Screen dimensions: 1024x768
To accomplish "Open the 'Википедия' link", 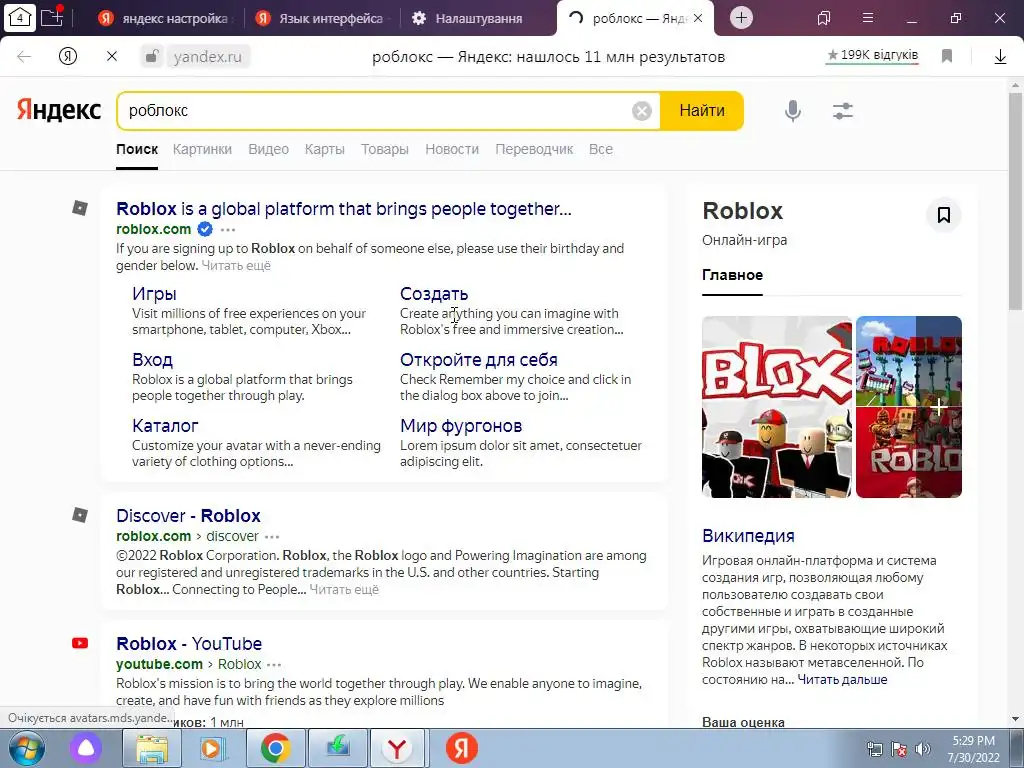I will pos(748,536).
